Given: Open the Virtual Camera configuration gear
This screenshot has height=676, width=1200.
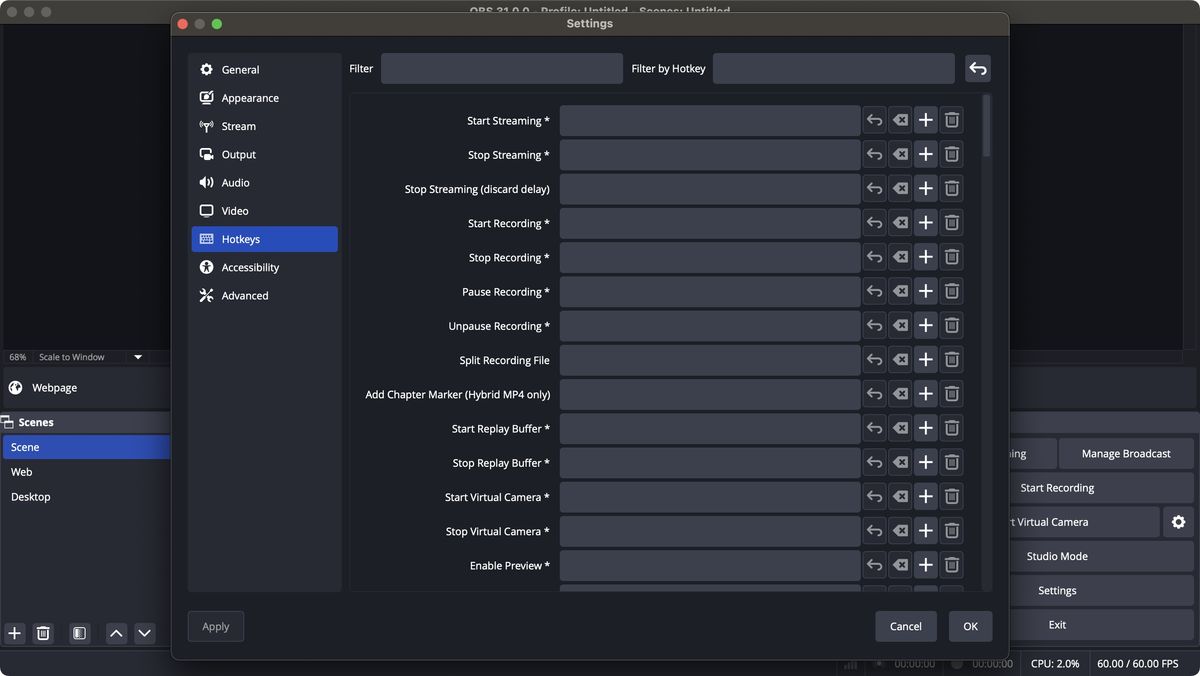Looking at the screenshot, I should [x=1179, y=521].
